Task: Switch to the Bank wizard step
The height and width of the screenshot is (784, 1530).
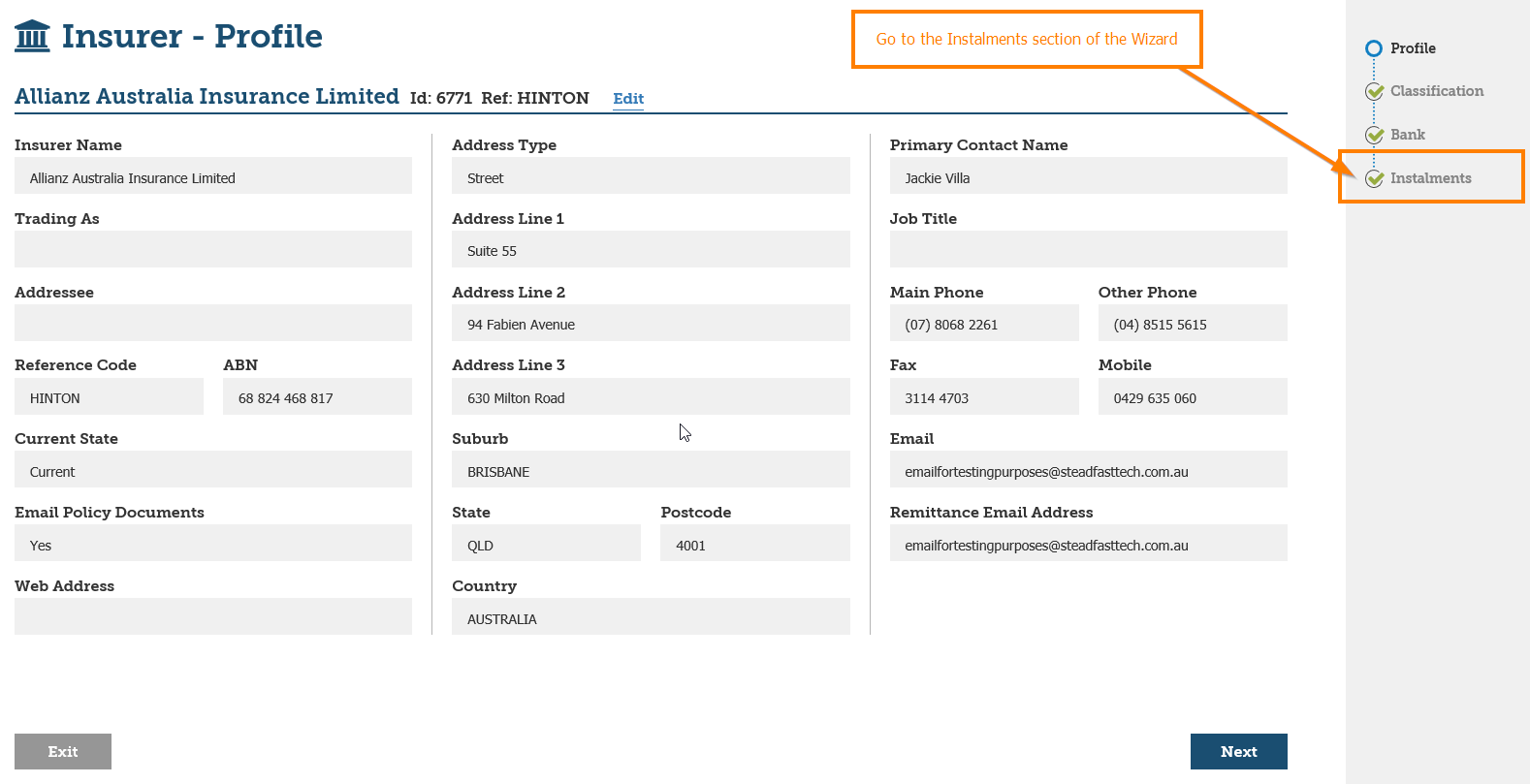Action: pyautogui.click(x=1407, y=135)
